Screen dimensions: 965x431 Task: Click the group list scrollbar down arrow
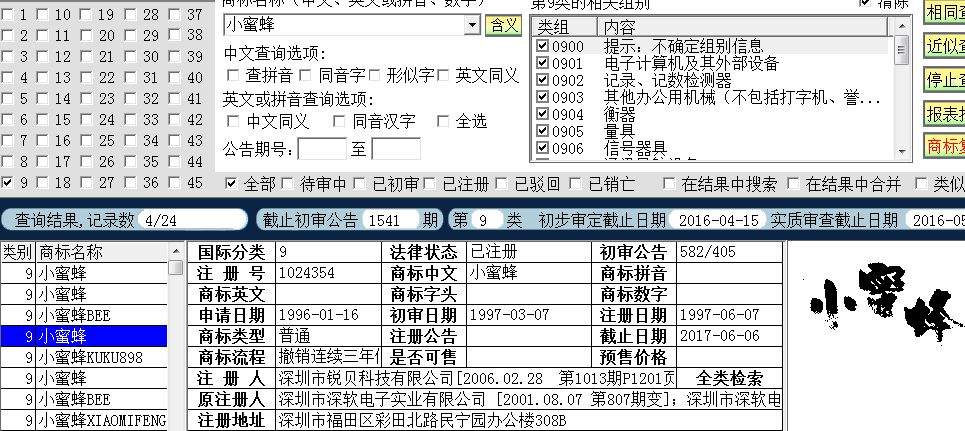click(902, 151)
